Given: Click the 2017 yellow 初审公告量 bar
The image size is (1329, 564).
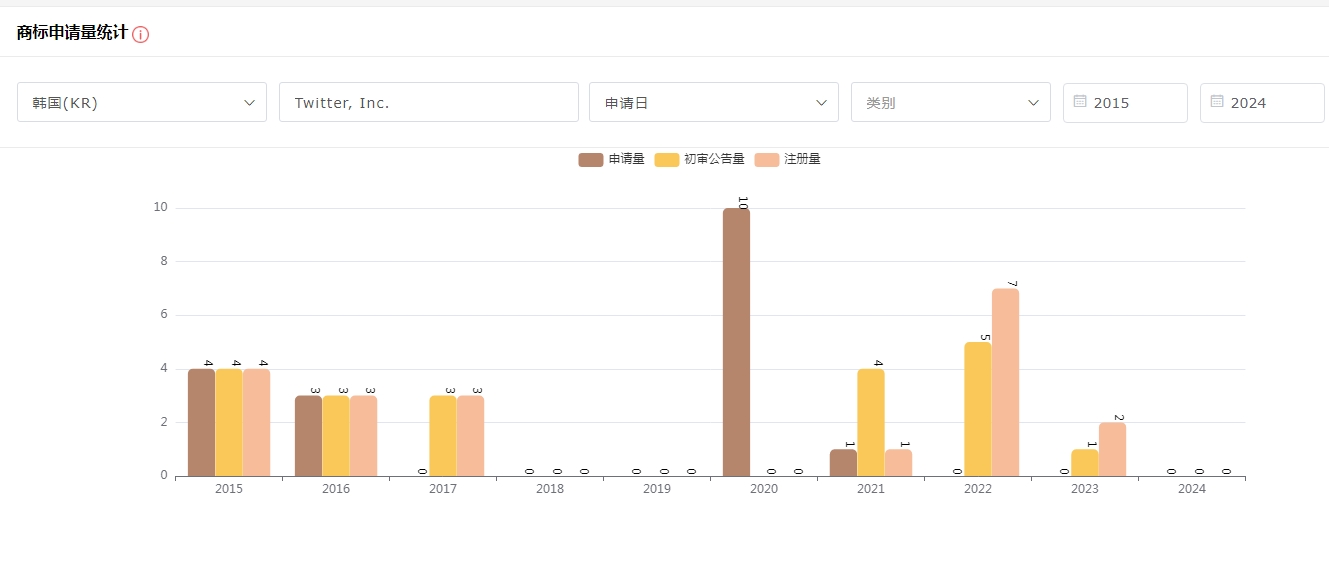Looking at the screenshot, I should (443, 436).
